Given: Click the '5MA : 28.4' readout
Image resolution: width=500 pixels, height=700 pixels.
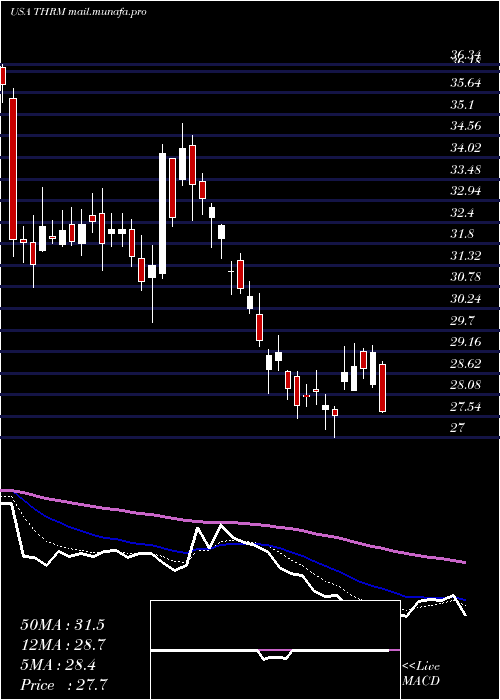Looking at the screenshot, I should click(x=58, y=665).
